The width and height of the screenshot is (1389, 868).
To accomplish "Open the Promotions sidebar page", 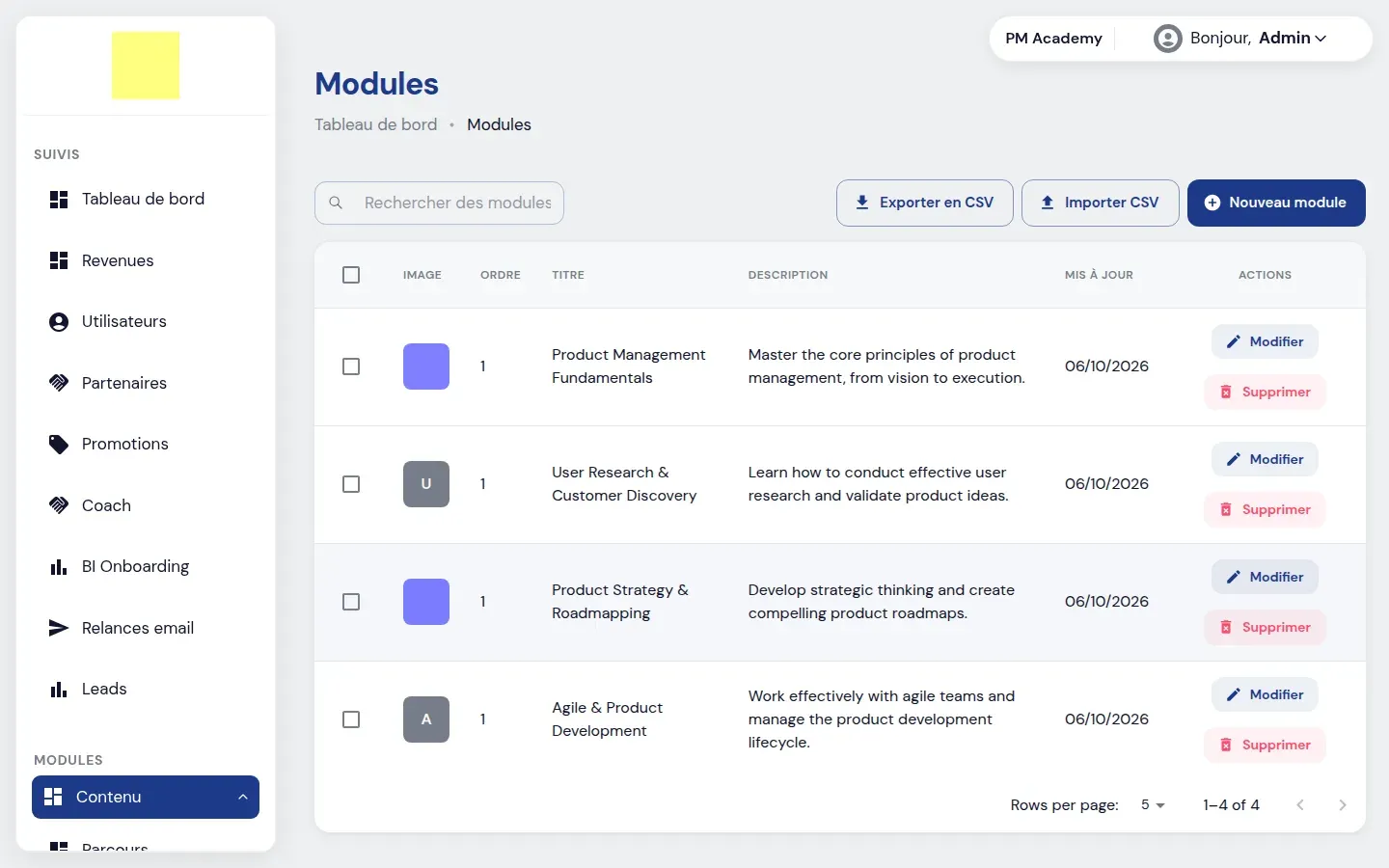I will pos(146,445).
